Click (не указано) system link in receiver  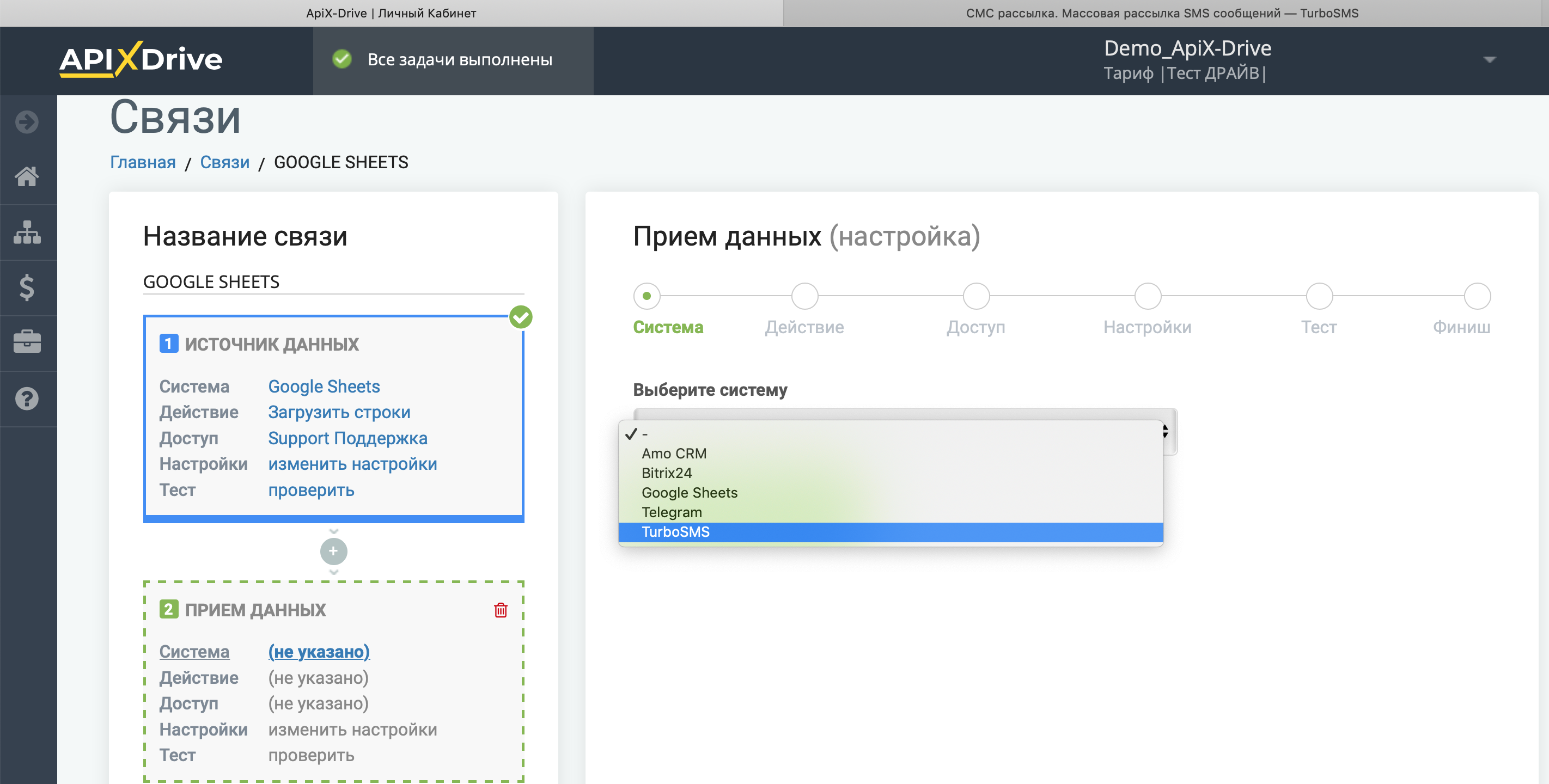point(319,652)
